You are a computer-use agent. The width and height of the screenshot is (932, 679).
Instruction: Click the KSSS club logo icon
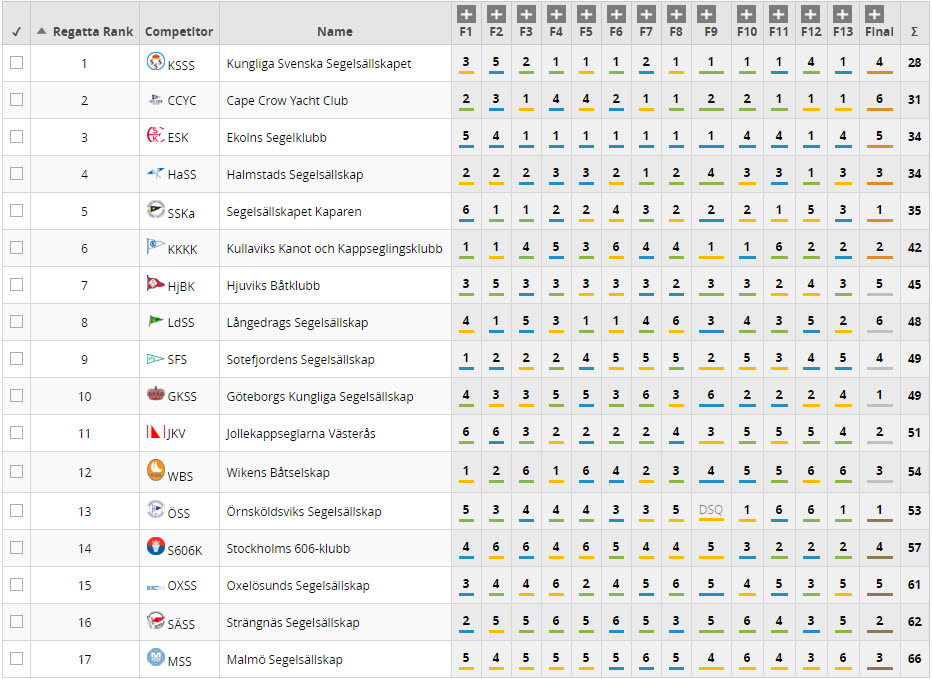tap(155, 63)
